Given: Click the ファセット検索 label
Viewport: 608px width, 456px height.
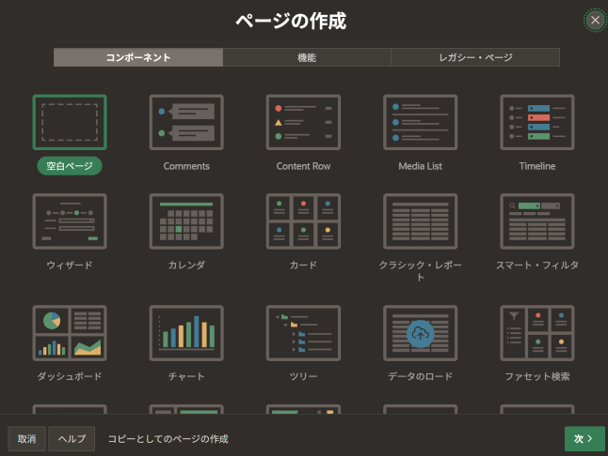Looking at the screenshot, I should pyautogui.click(x=537, y=376).
